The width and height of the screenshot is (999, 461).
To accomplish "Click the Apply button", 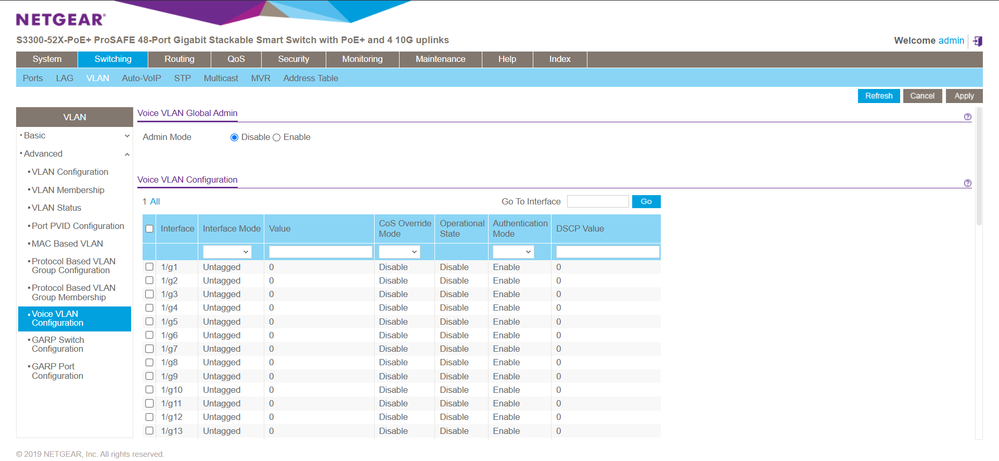I will 965,96.
